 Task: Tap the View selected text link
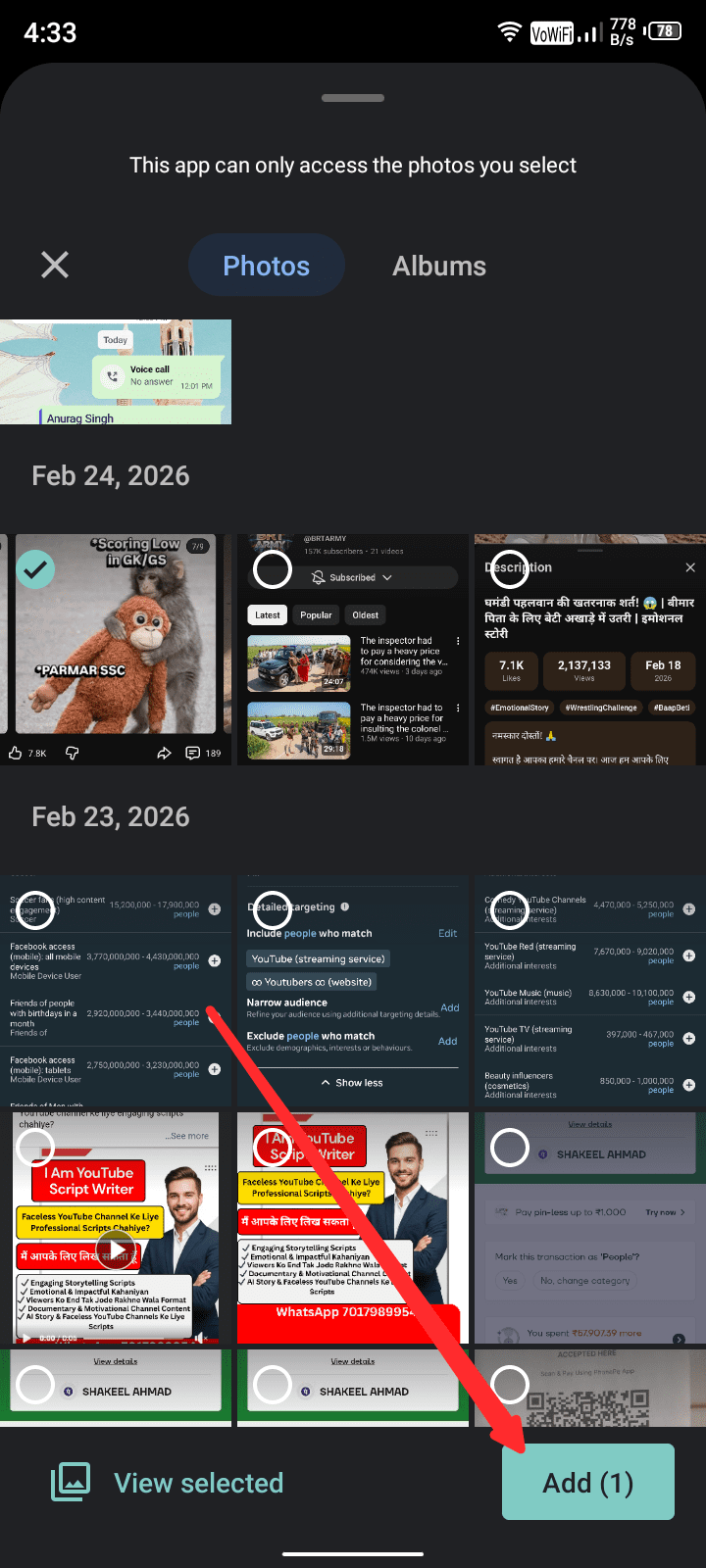pos(198,1483)
